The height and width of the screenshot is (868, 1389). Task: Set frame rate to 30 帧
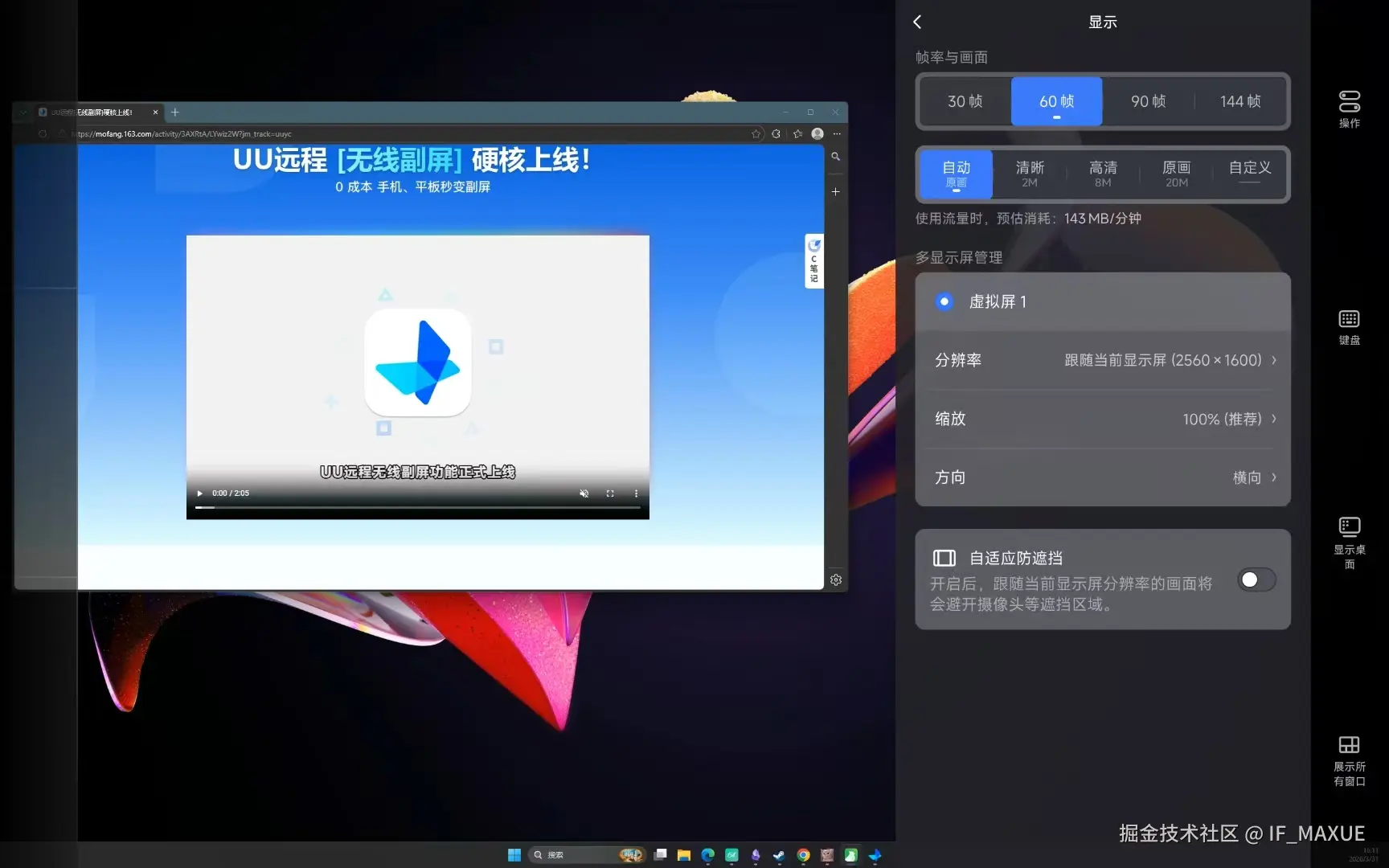pos(965,101)
